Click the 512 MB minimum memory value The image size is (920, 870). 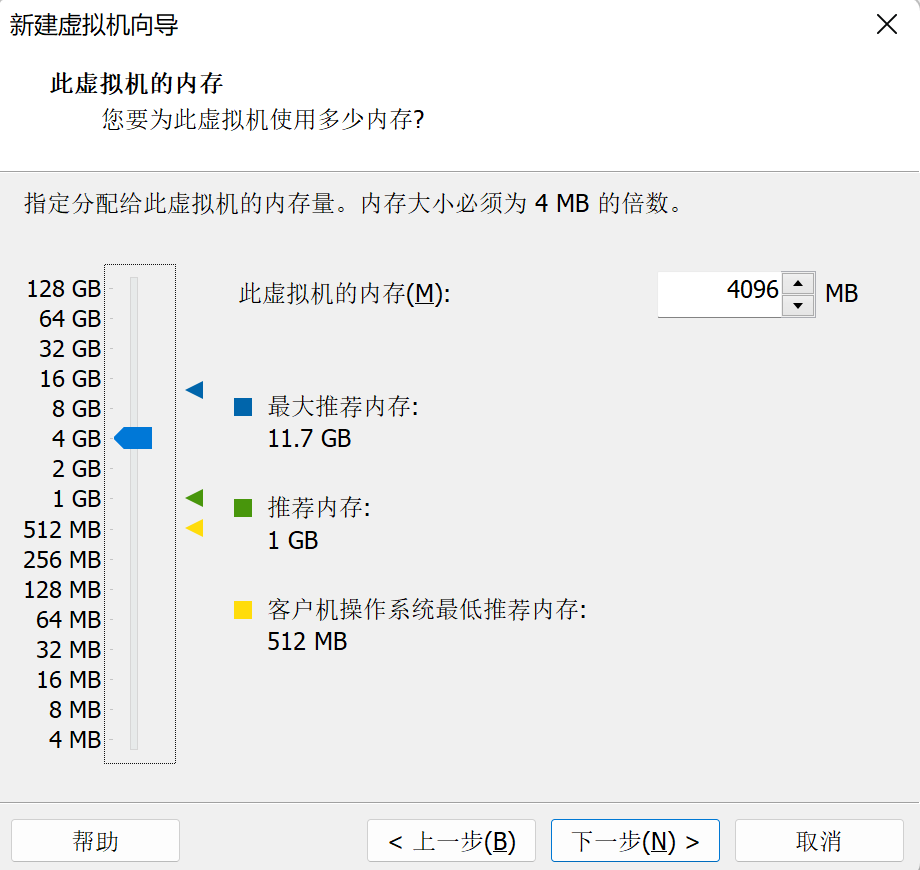point(307,642)
